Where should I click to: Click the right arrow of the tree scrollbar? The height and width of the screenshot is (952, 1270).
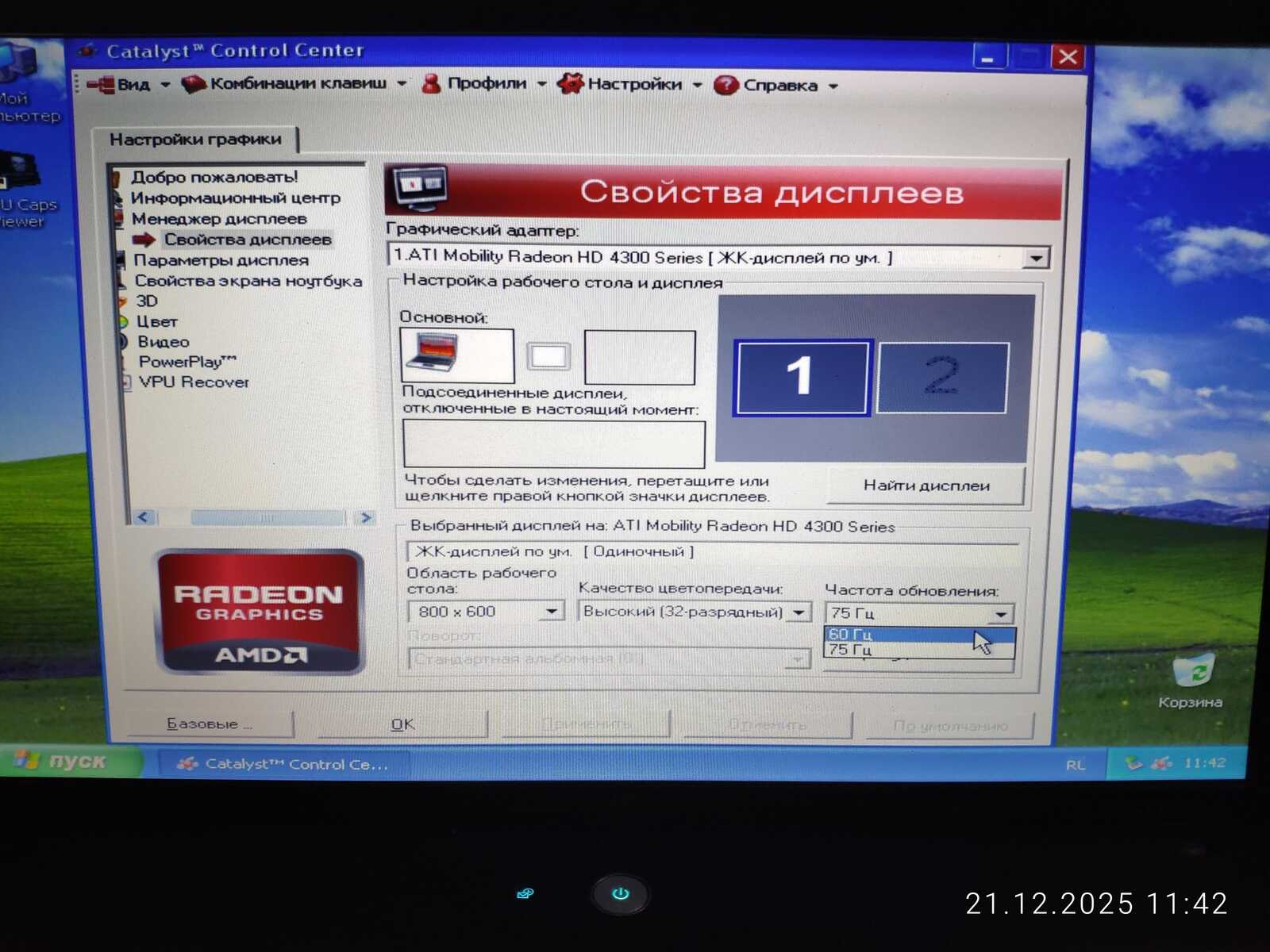[x=365, y=518]
